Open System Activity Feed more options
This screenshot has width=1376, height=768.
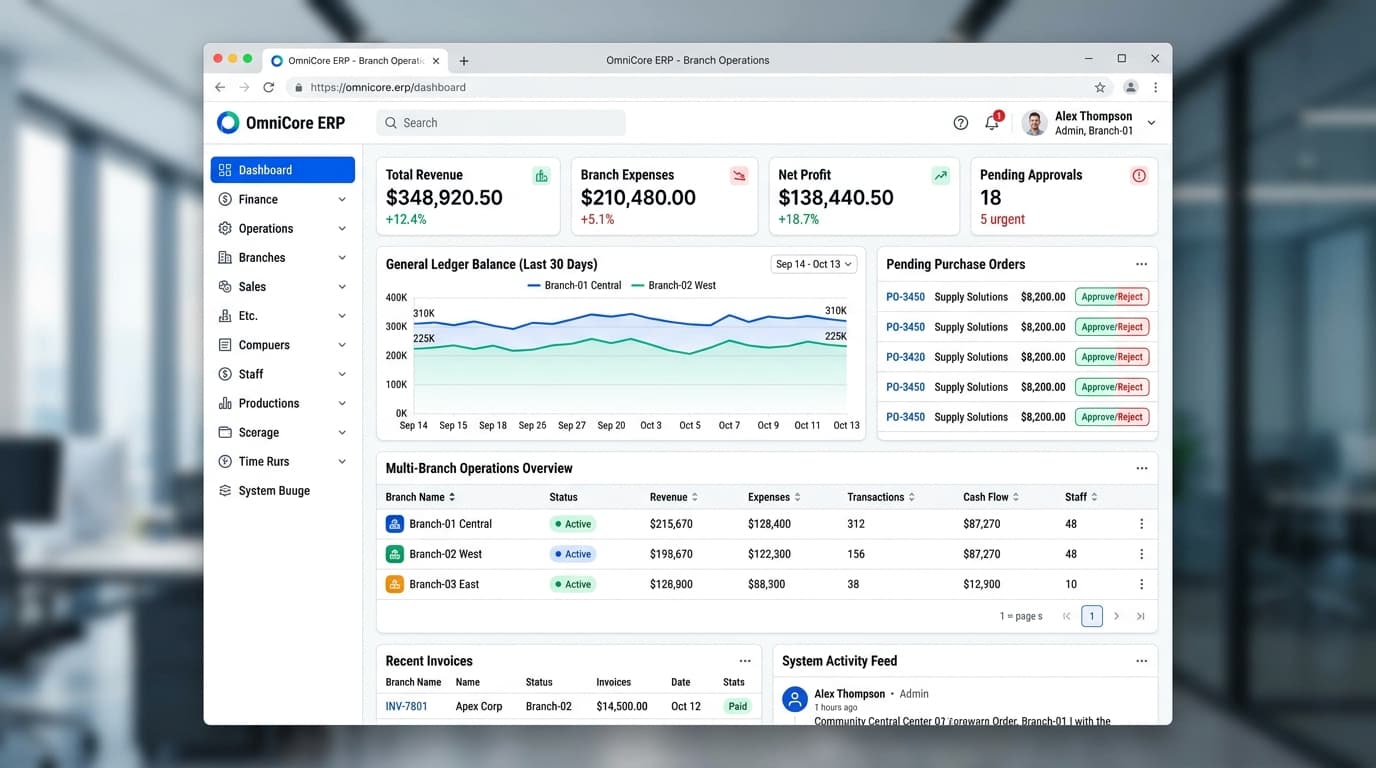tap(1141, 661)
